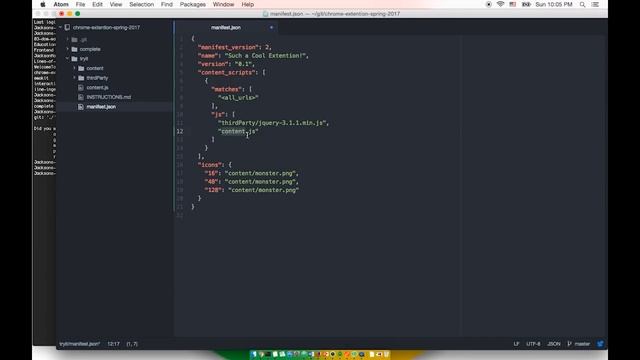
Task: Click the clock showing Sun 10:05 PM
Action: coord(554,4)
